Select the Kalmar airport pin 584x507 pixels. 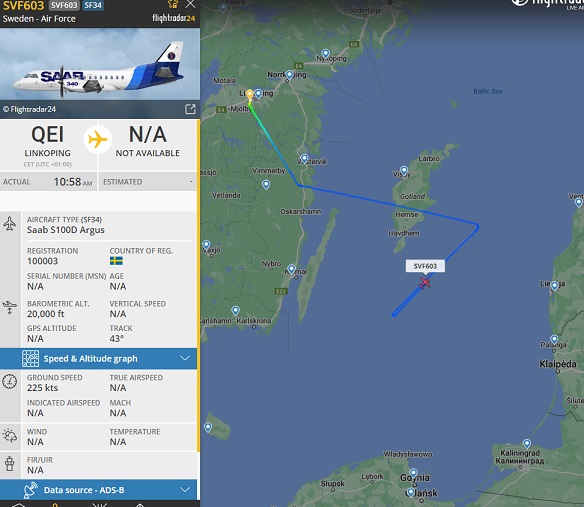tap(292, 269)
